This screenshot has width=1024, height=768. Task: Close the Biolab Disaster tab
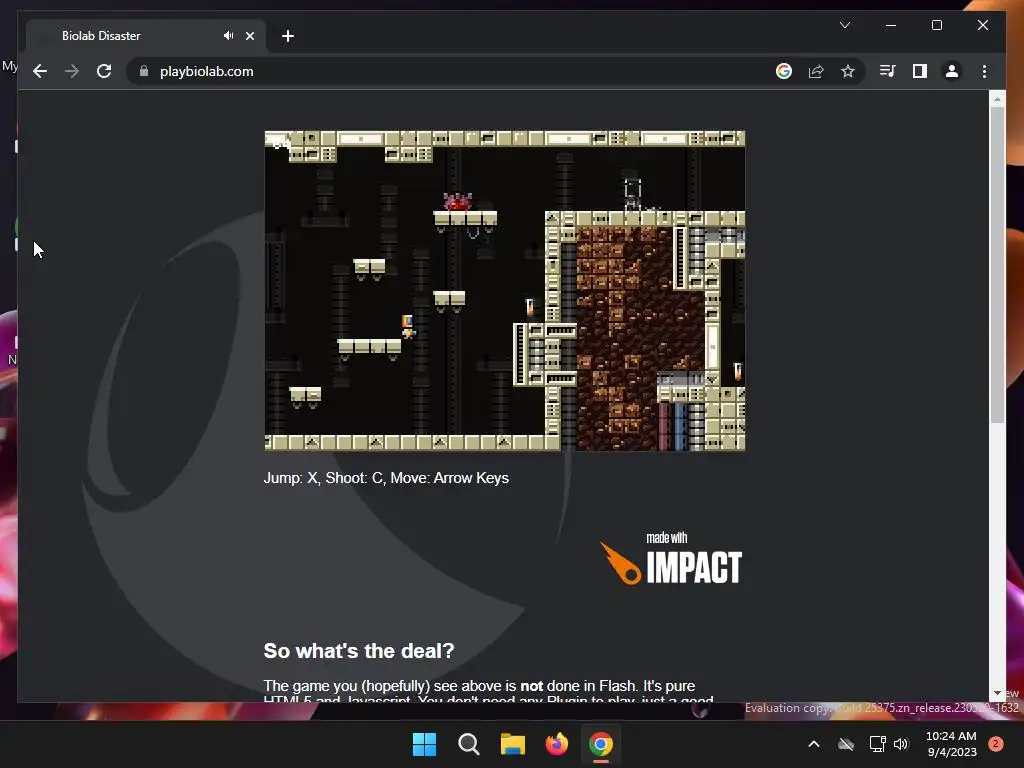click(249, 36)
